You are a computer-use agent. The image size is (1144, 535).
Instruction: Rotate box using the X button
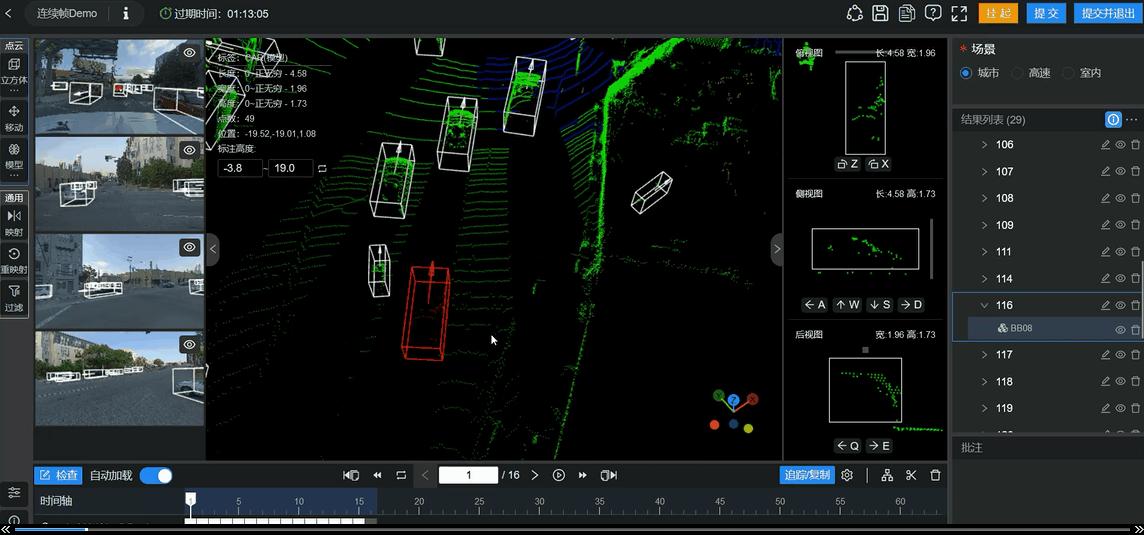coord(879,164)
